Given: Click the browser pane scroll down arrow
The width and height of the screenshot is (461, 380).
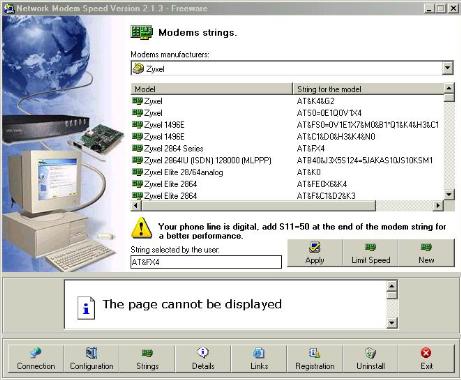Looking at the screenshot, I should (392, 323).
